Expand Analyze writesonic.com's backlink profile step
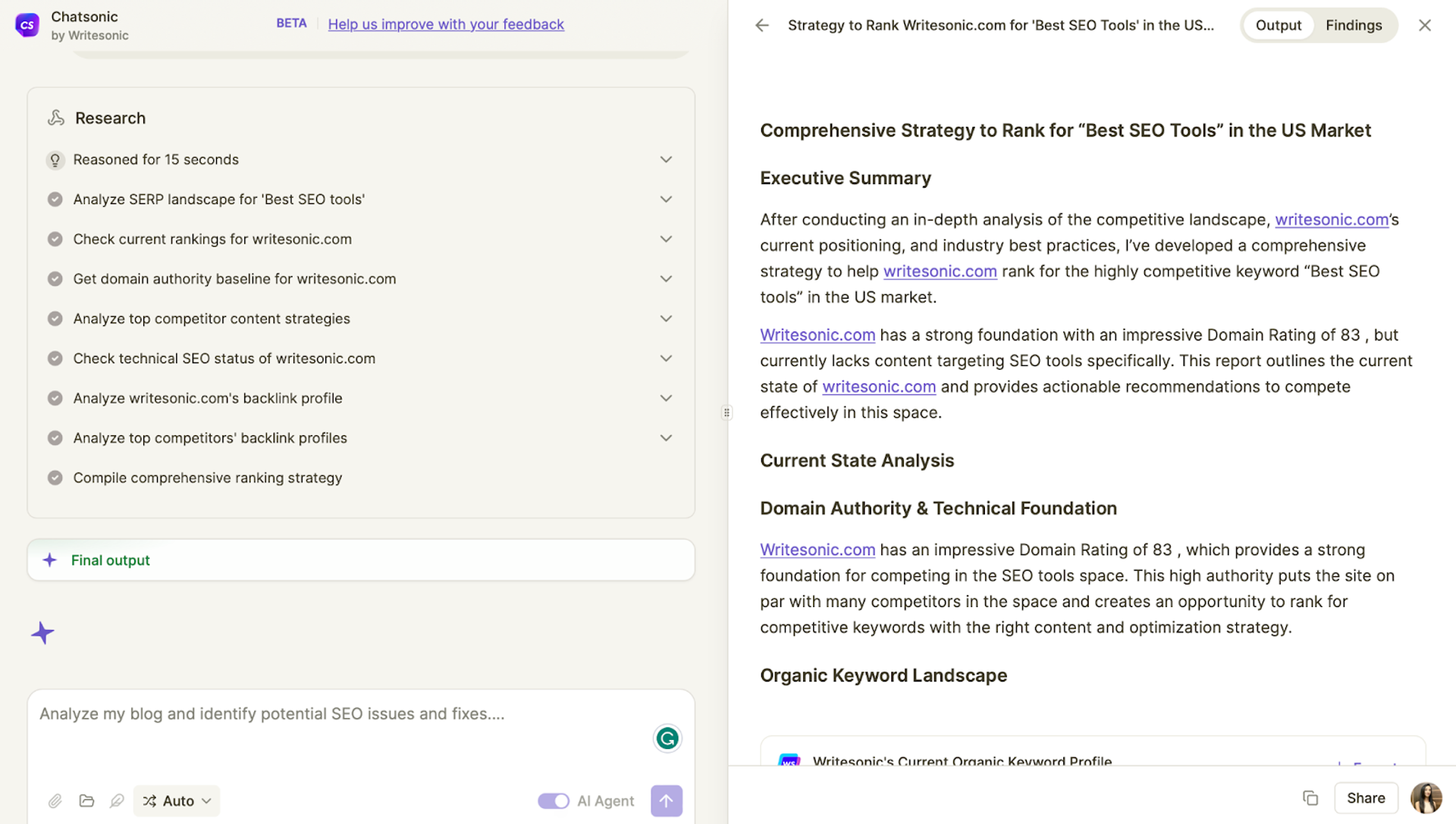Viewport: 1456px width, 824px height. [x=666, y=398]
